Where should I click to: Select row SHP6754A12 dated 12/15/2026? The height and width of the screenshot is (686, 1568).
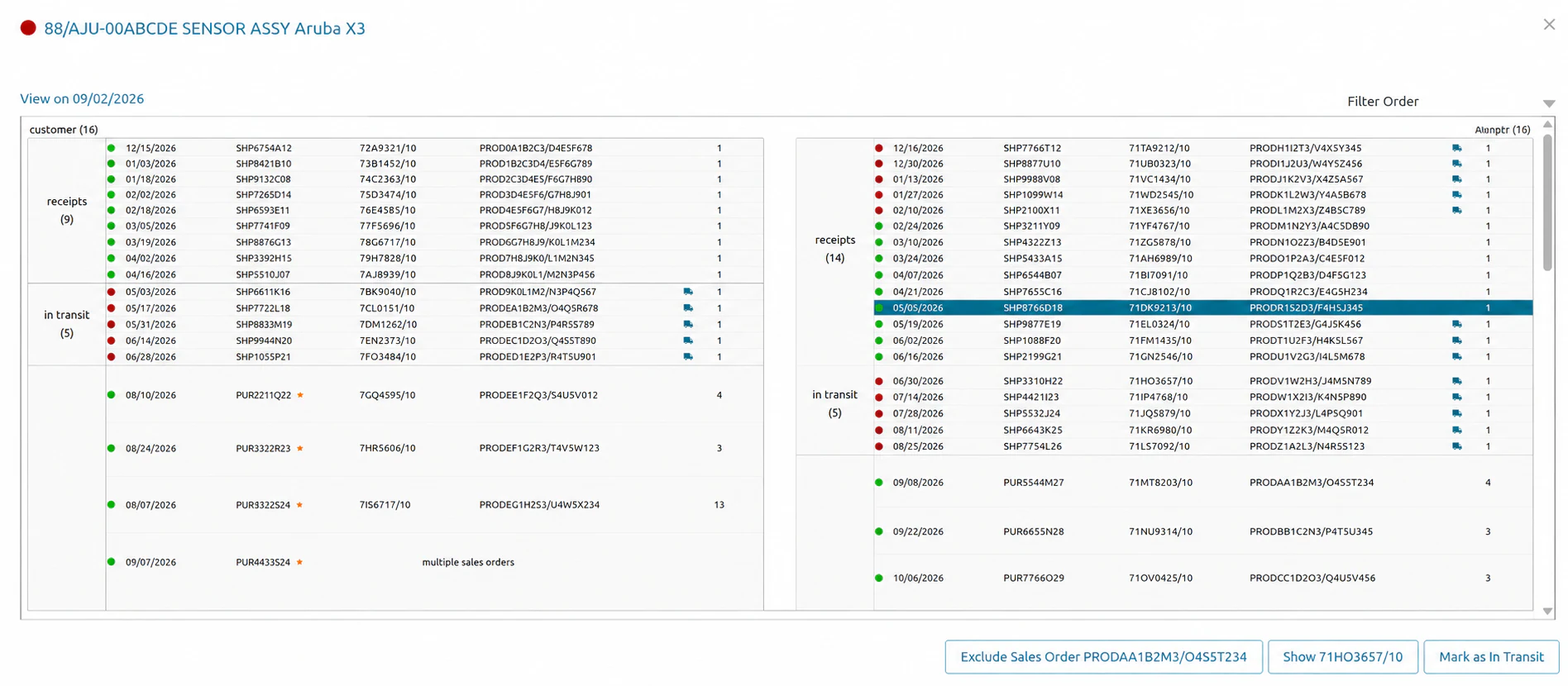434,149
